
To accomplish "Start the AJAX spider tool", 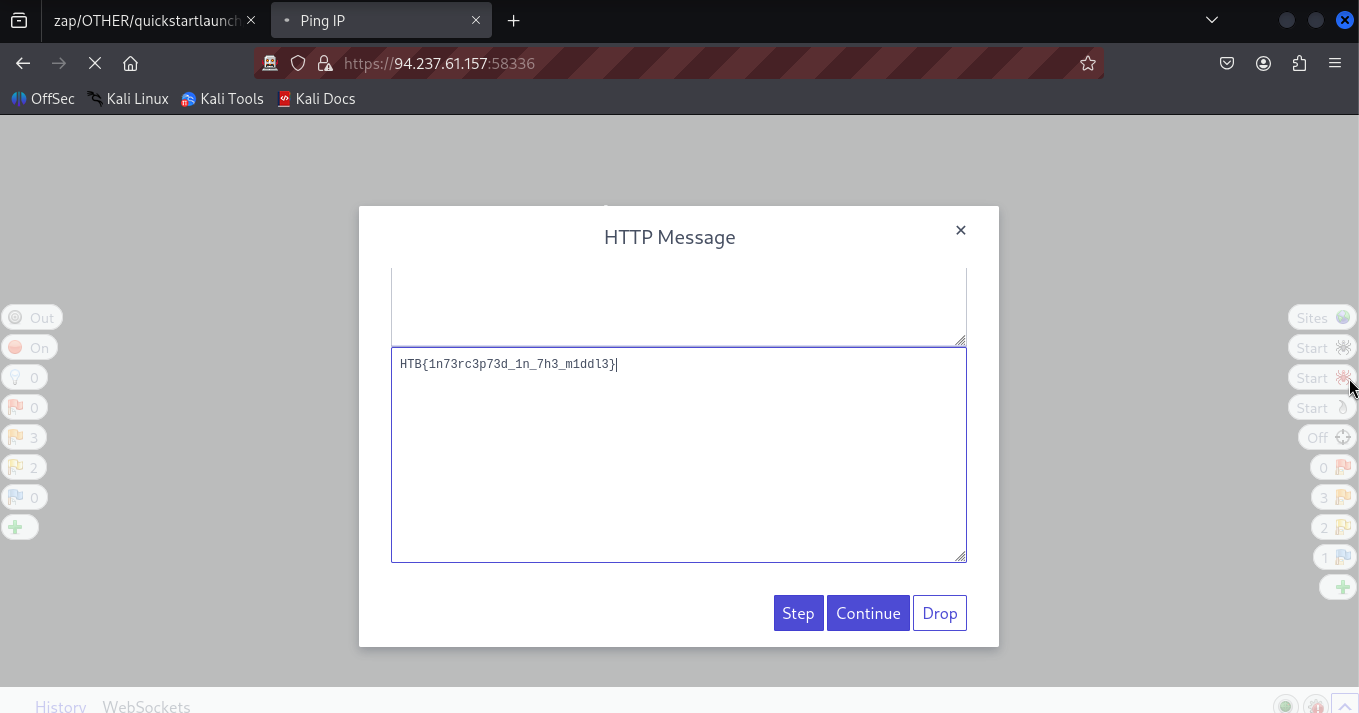I will click(x=1322, y=378).
